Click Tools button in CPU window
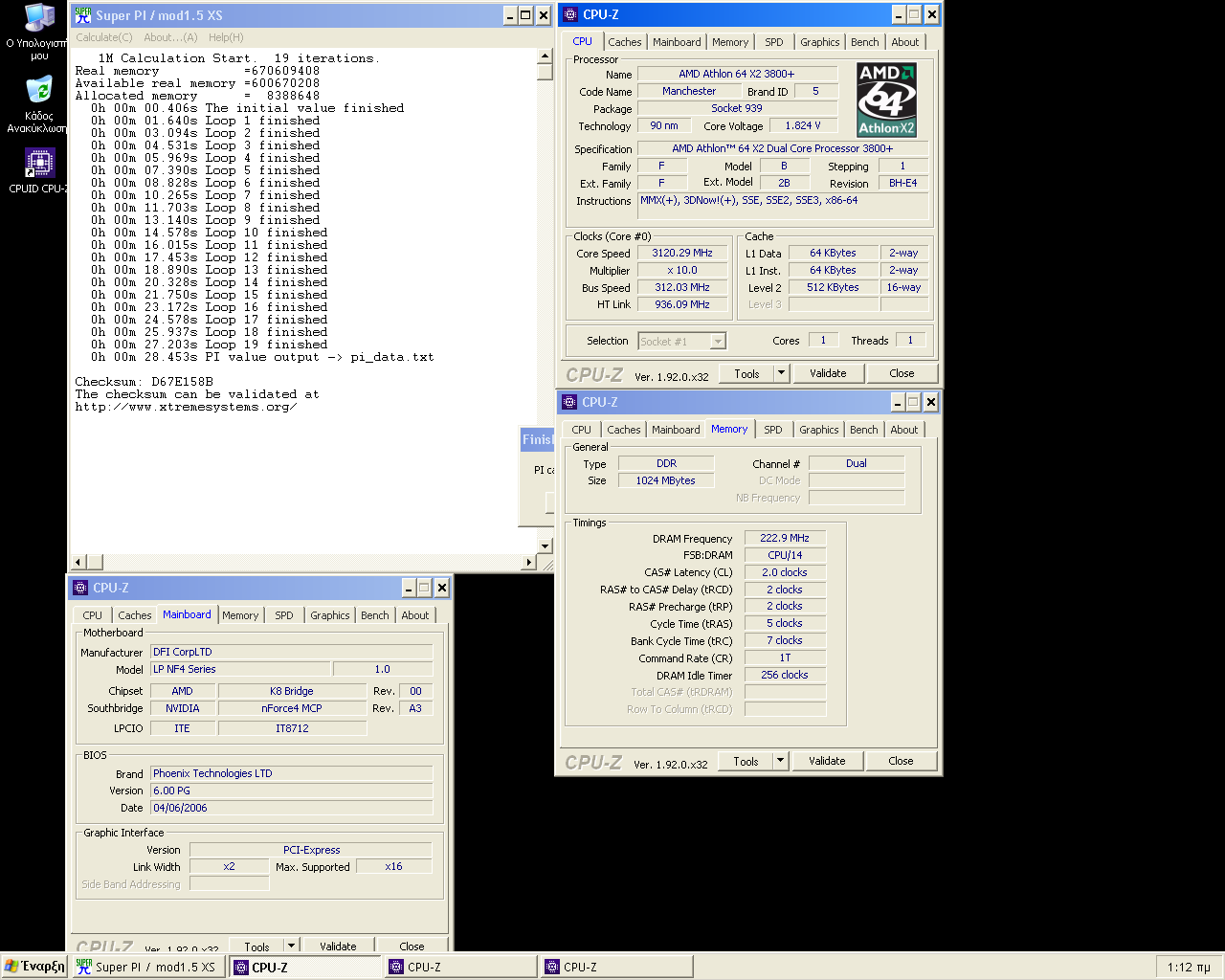The width and height of the screenshot is (1225, 980). tap(747, 373)
